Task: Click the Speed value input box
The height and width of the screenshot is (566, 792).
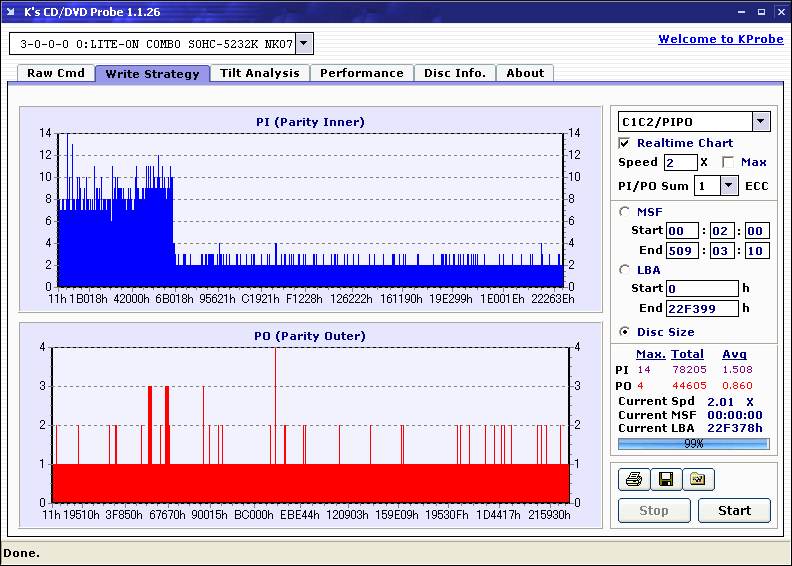Action: (x=680, y=162)
